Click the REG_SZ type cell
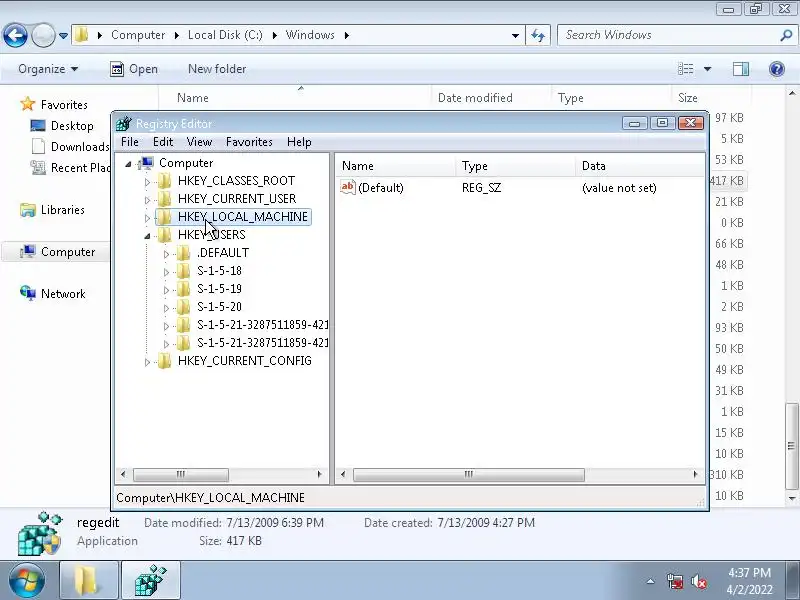The height and width of the screenshot is (600, 800). click(481, 188)
